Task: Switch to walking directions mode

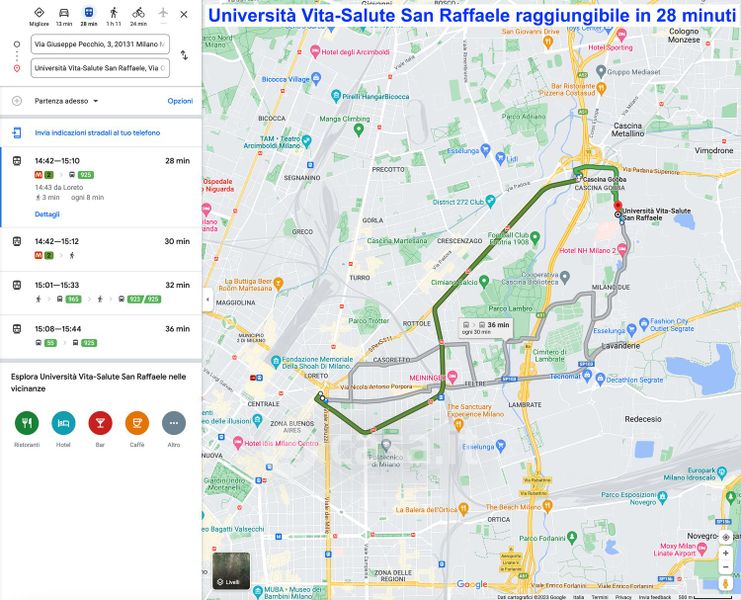Action: click(113, 14)
